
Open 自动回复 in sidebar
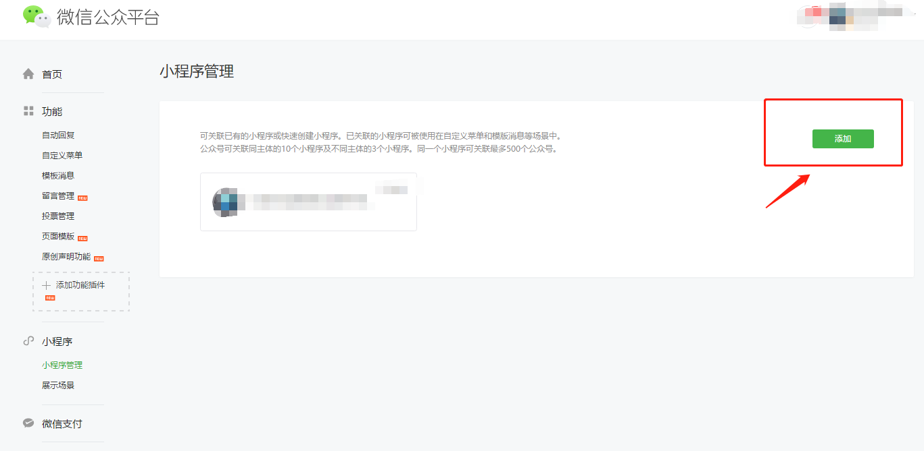pos(58,135)
